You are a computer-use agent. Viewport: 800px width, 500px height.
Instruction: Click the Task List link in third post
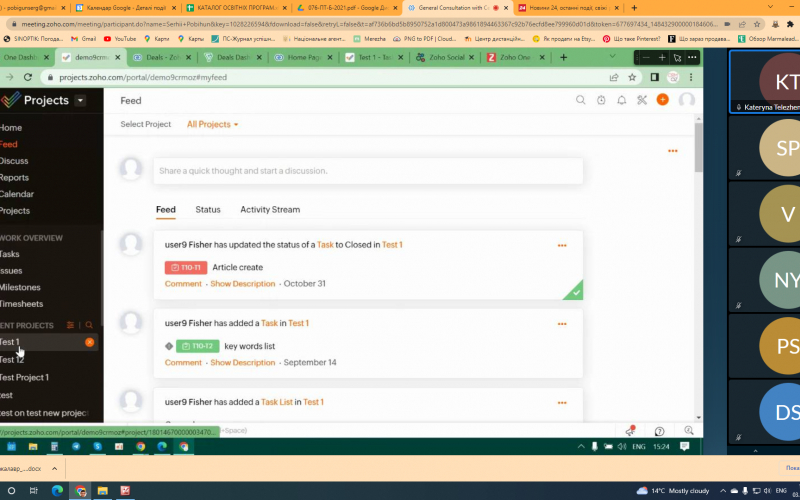pos(277,402)
